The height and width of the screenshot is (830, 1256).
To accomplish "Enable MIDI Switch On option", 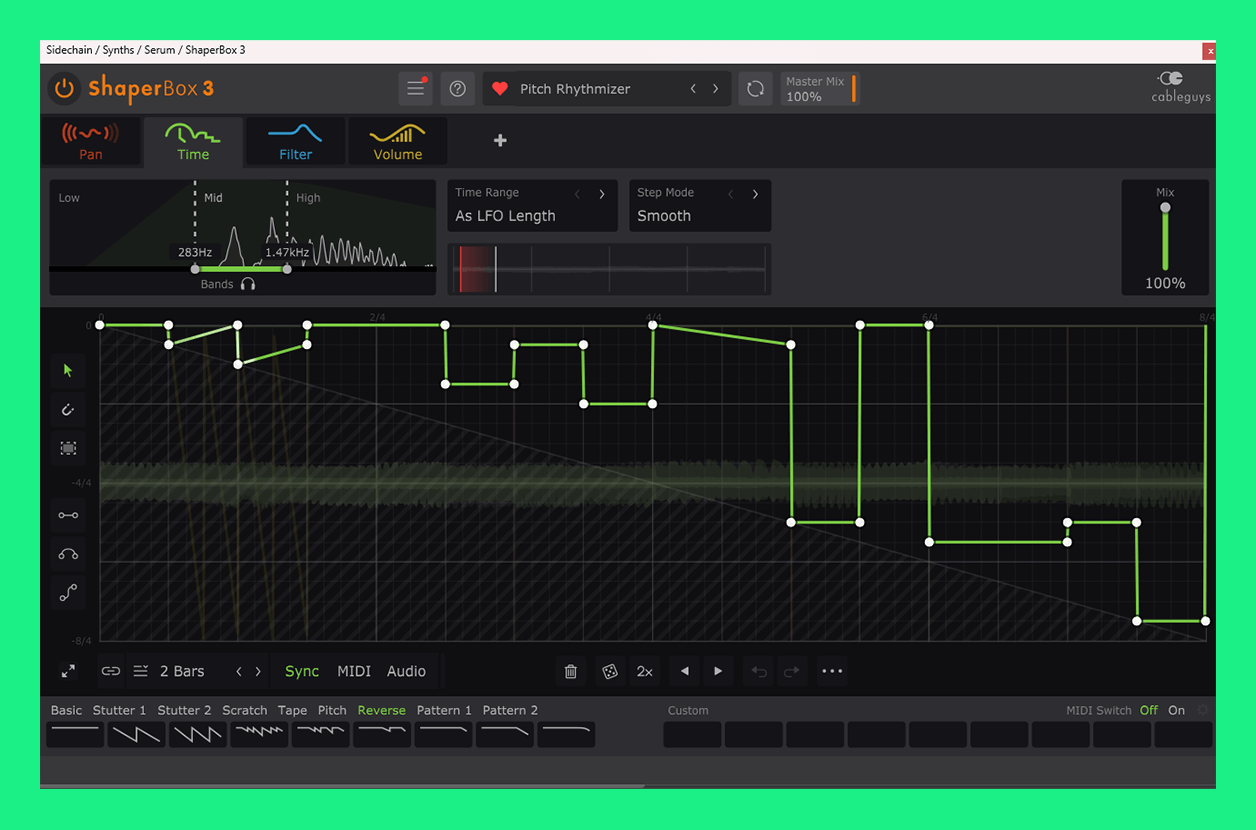I will tap(1176, 710).
